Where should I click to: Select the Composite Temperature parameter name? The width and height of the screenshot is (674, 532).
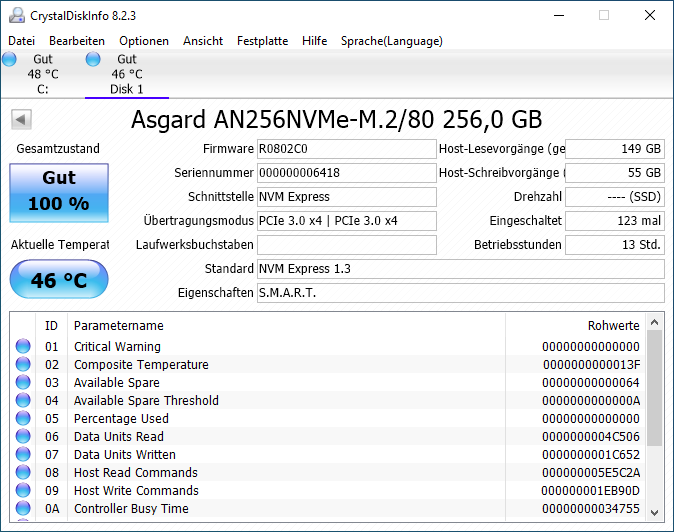point(141,364)
